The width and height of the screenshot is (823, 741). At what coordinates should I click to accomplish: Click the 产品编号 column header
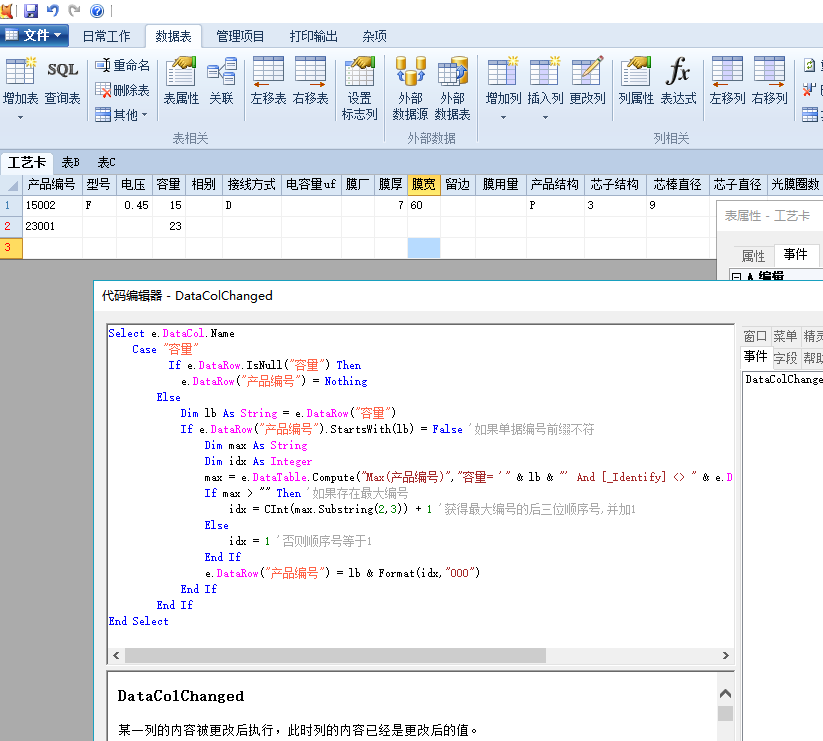pos(51,185)
